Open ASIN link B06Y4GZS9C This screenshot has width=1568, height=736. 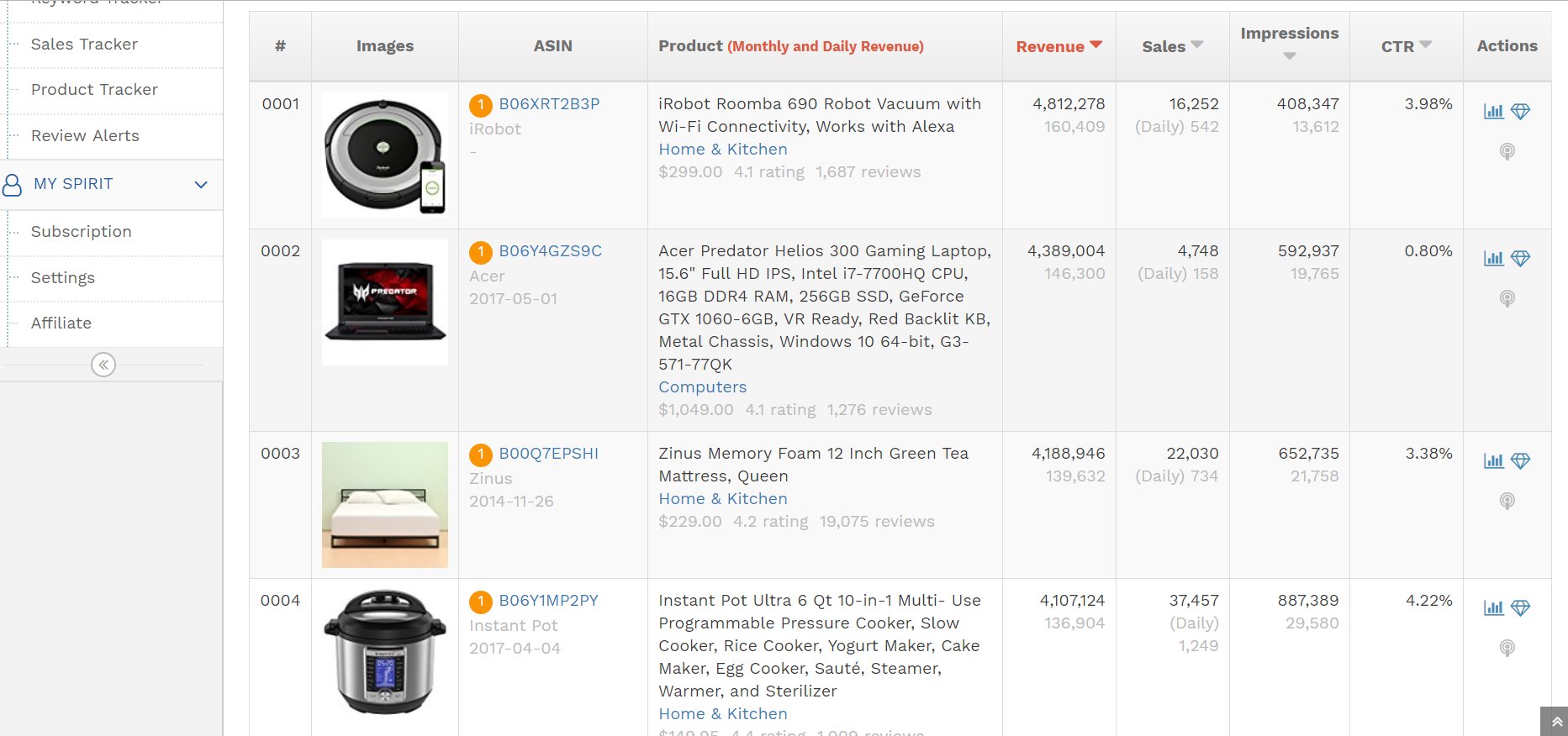pyautogui.click(x=551, y=251)
